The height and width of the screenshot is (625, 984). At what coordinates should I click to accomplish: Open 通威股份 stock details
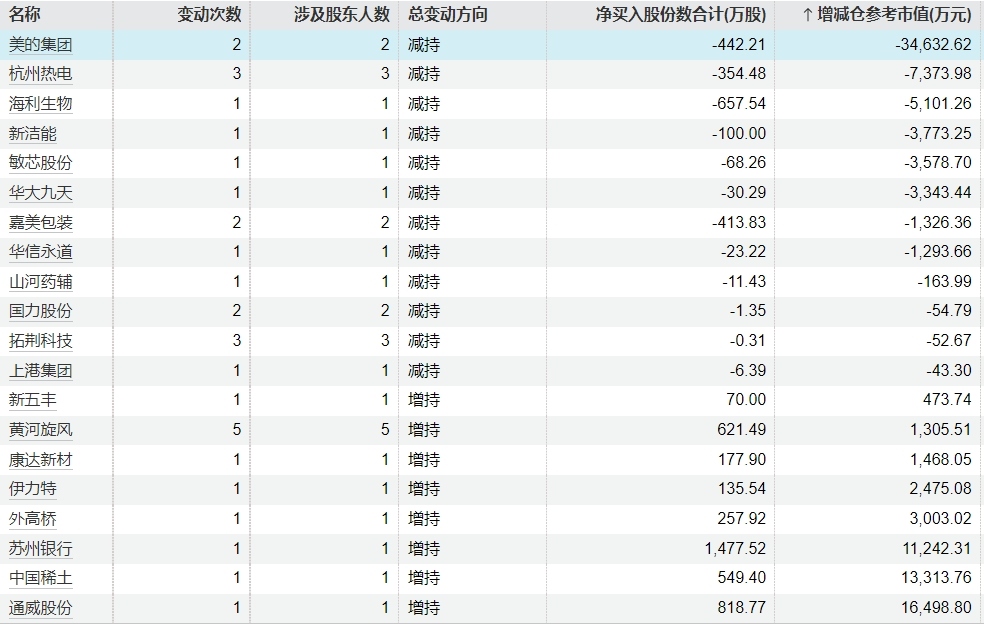pyautogui.click(x=40, y=607)
